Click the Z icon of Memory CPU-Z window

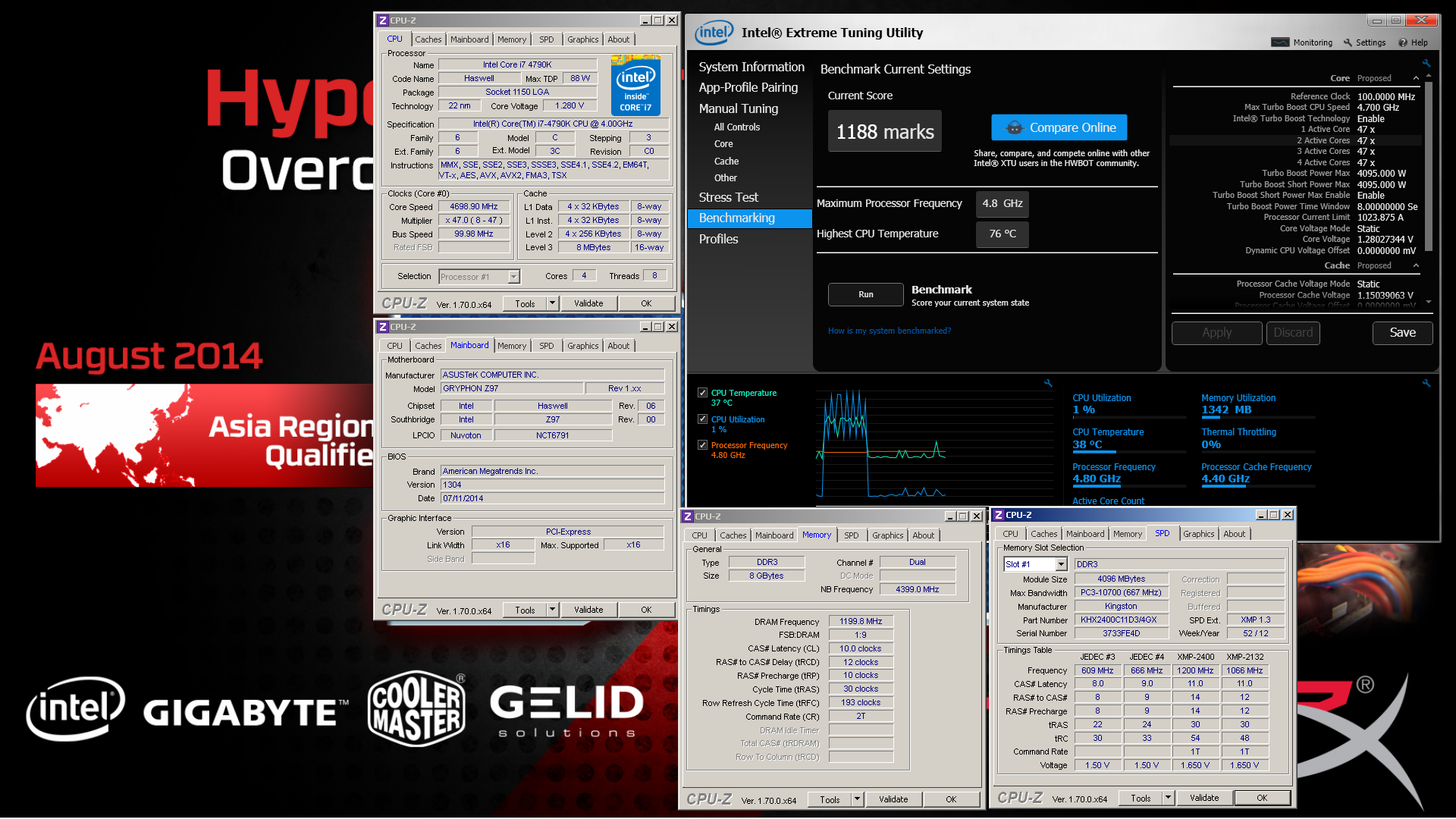[x=688, y=516]
